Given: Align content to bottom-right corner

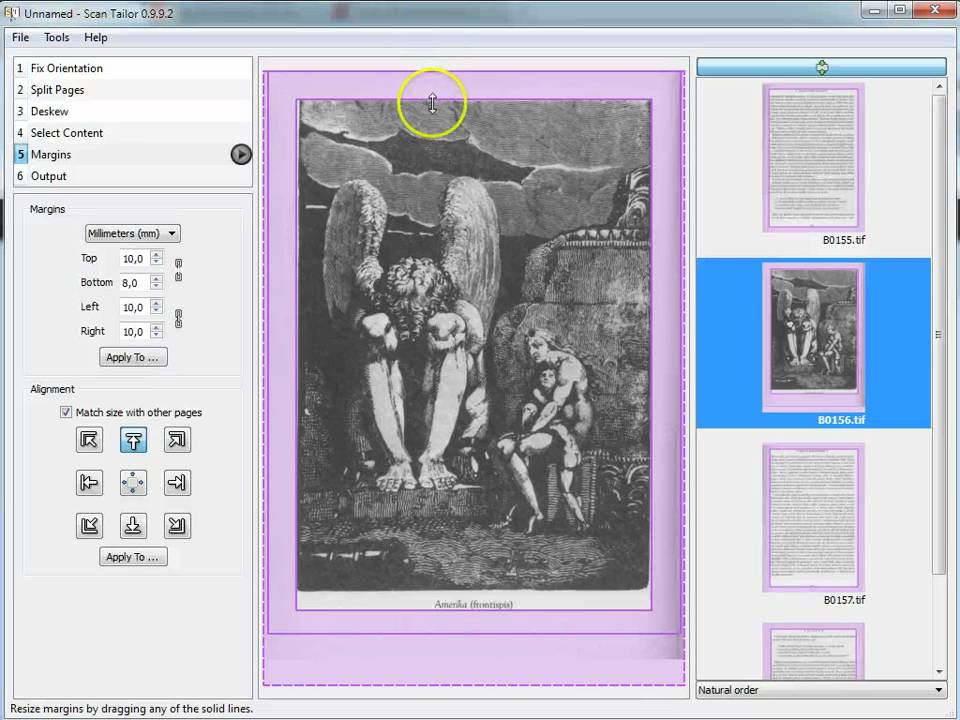Looking at the screenshot, I should tap(178, 525).
